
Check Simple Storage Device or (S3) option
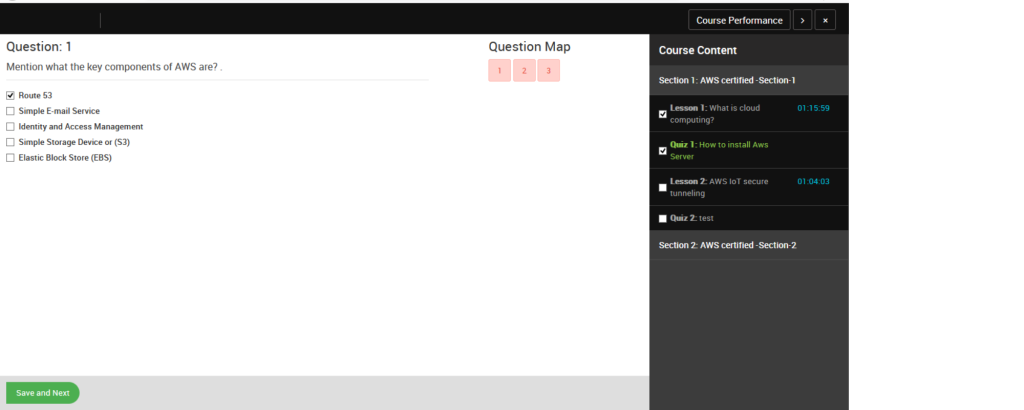coord(10,142)
